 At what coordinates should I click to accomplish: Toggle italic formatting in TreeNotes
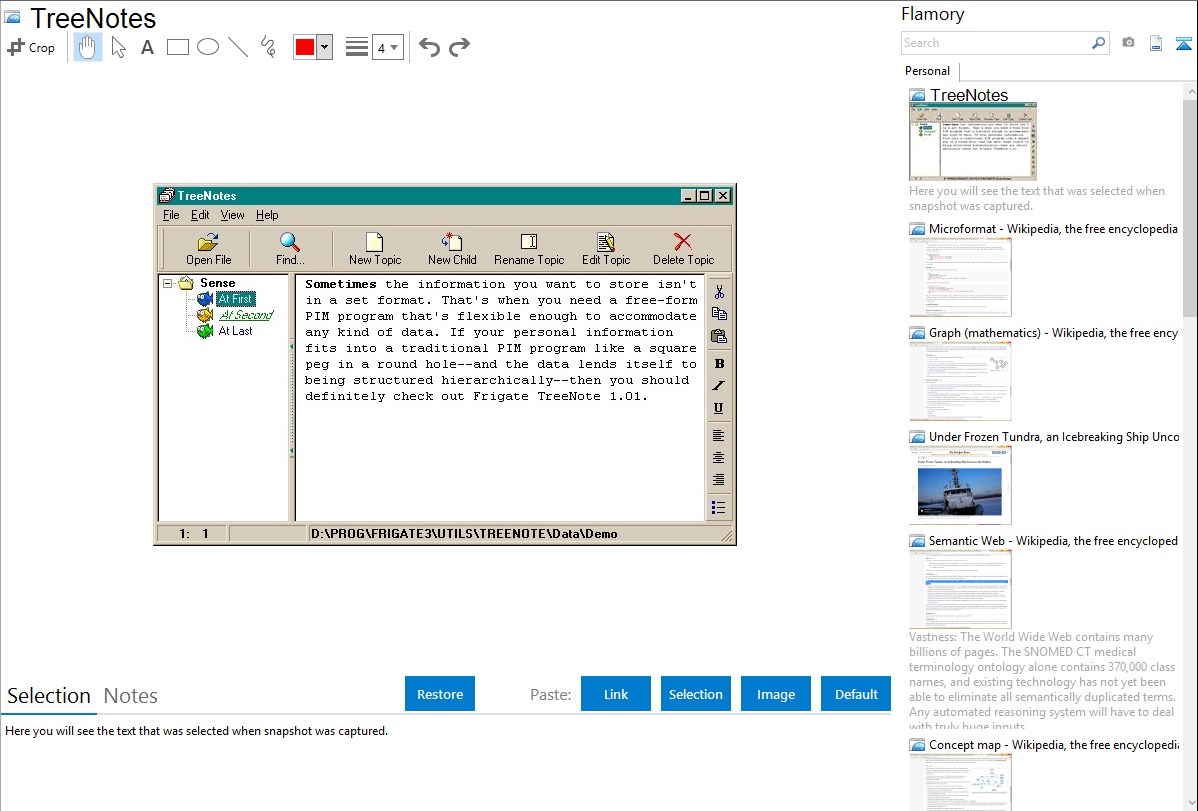(x=719, y=386)
